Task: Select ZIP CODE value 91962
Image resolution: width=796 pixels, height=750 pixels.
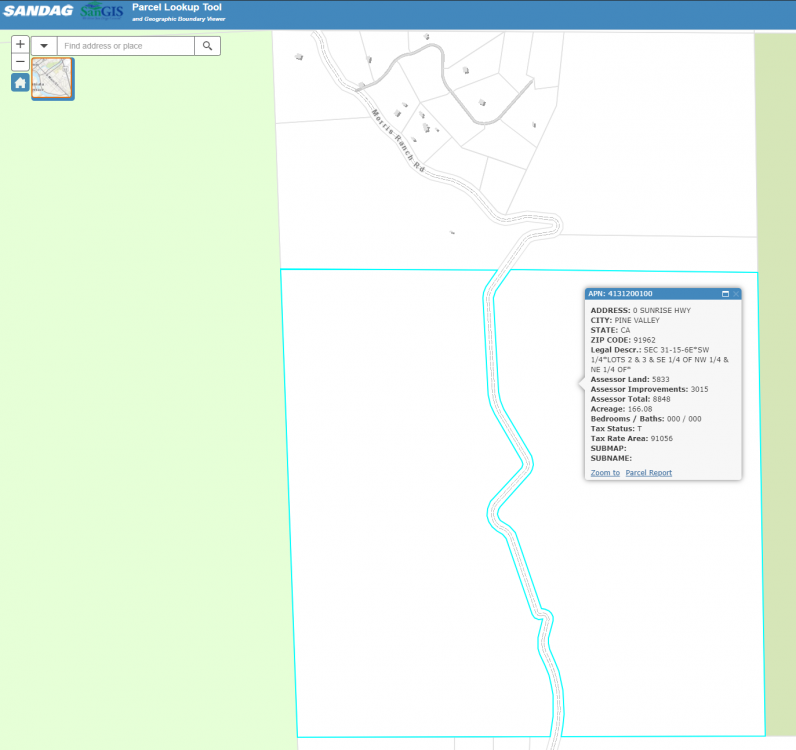Action: (644, 340)
